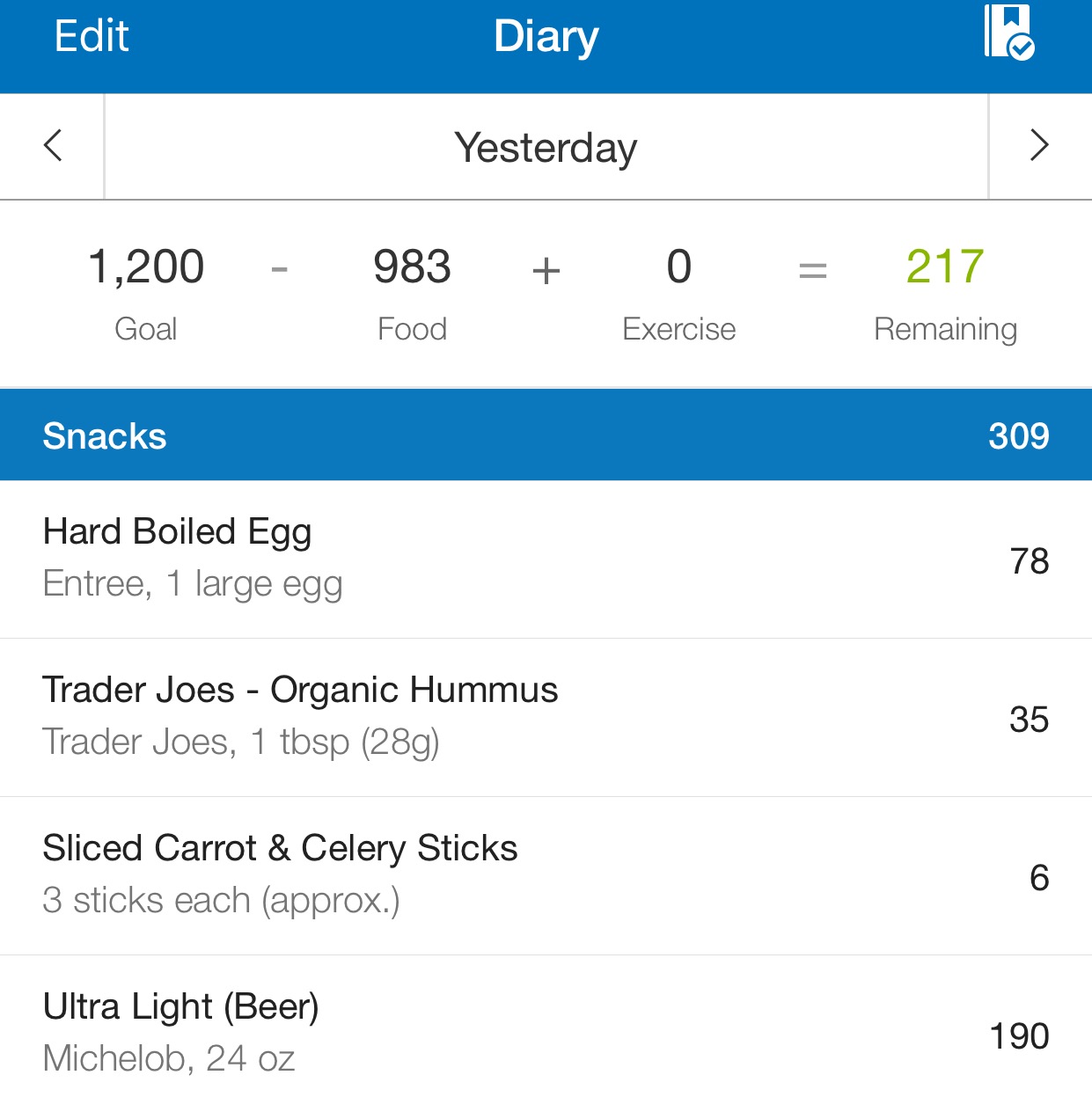Tap the complete diary bookmark icon
The height and width of the screenshot is (1097, 1092).
pyautogui.click(x=1008, y=33)
